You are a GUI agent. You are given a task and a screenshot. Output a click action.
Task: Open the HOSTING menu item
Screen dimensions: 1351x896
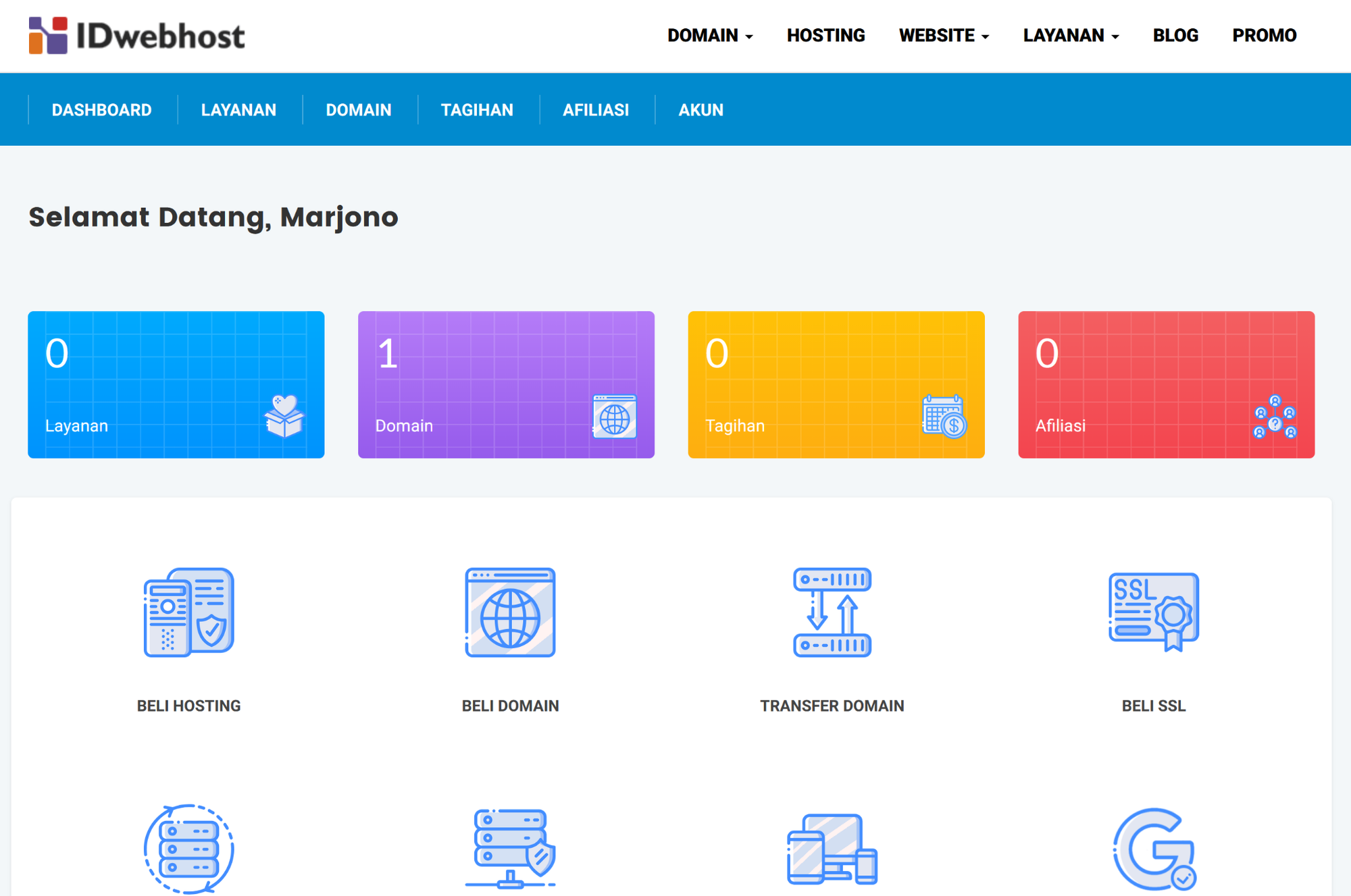pos(825,35)
